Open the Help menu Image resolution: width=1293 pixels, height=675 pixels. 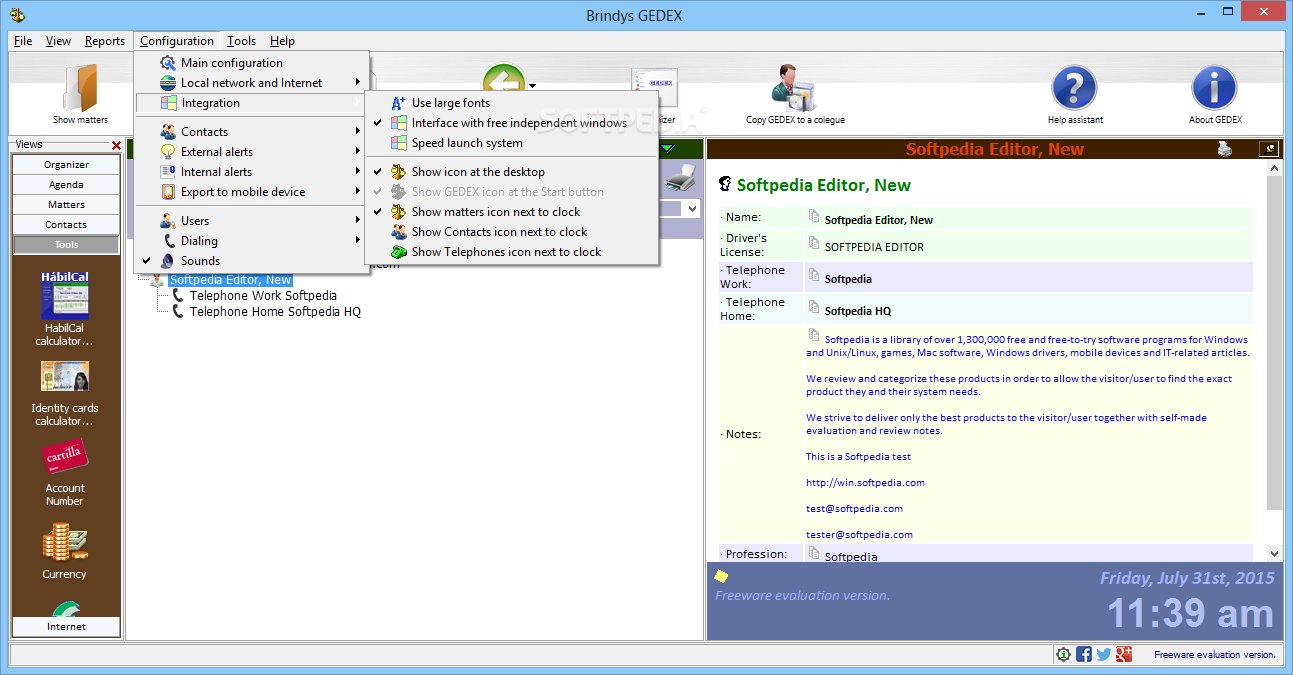pos(283,41)
